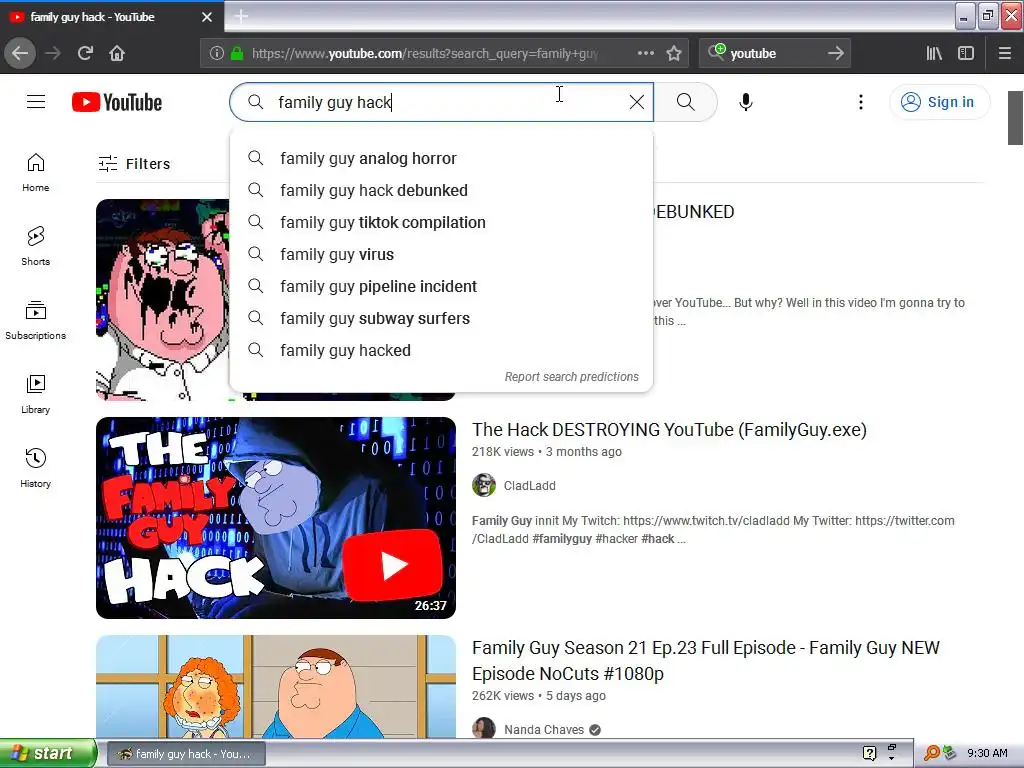Open Nanda Chaves channel link
1024x768 pixels.
pos(544,729)
